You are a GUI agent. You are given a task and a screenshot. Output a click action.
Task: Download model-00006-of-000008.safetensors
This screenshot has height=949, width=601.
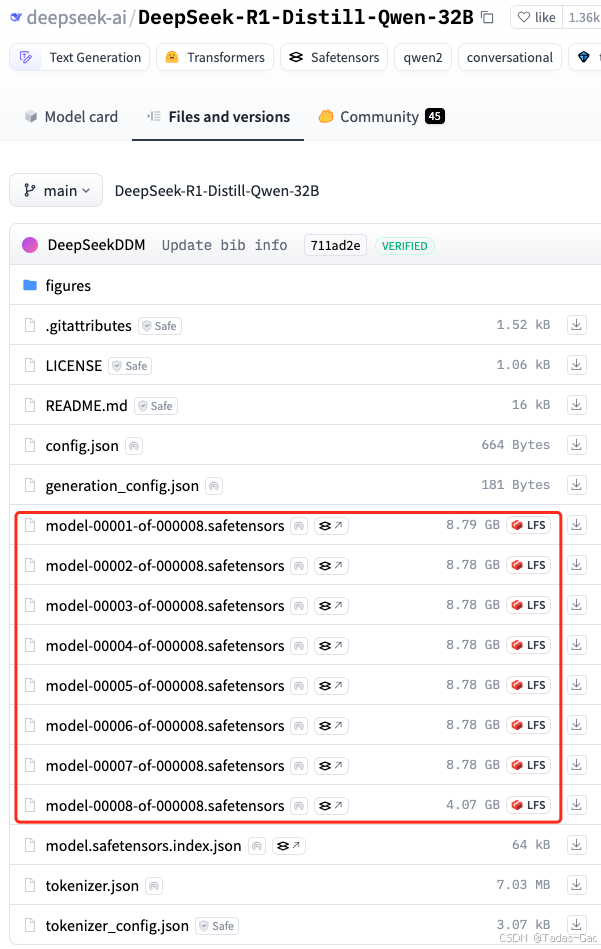(x=577, y=724)
